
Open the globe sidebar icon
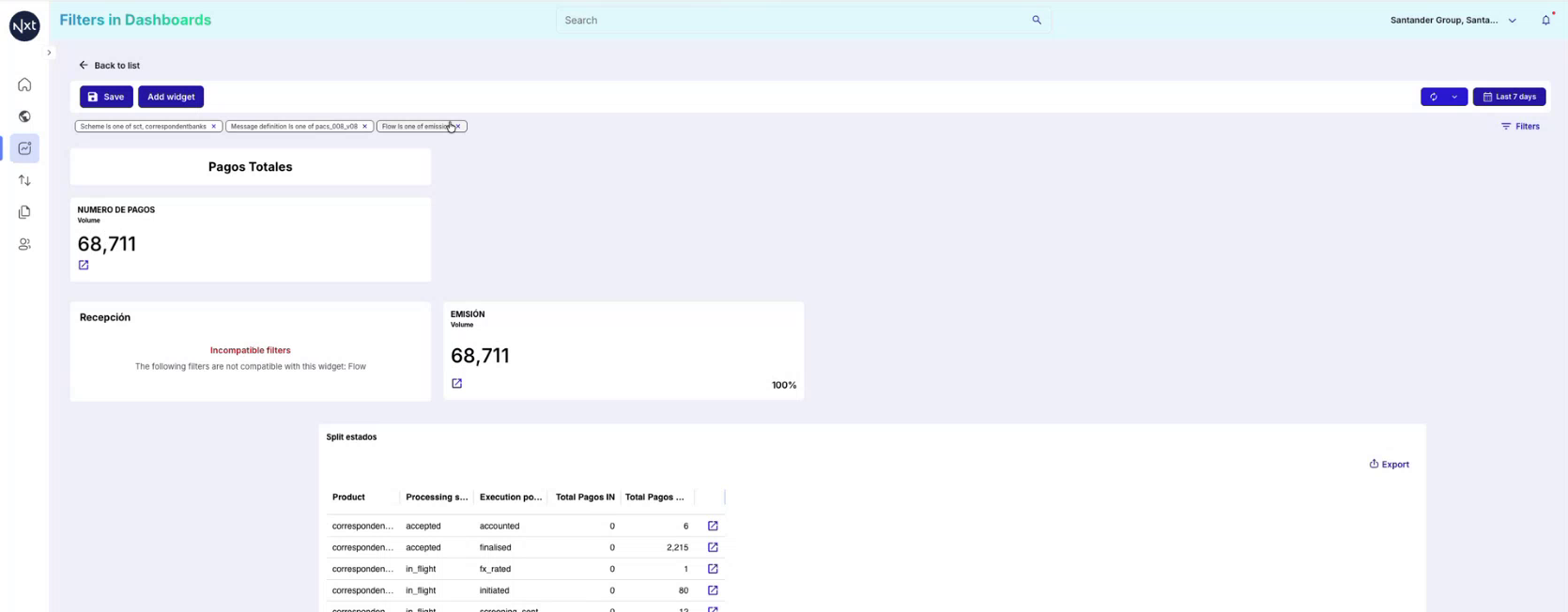(24, 116)
